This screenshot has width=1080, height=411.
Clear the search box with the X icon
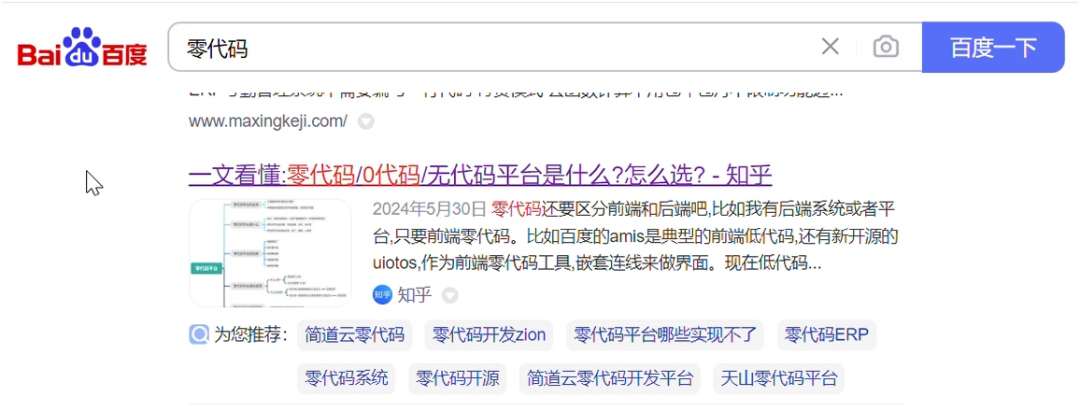point(830,47)
